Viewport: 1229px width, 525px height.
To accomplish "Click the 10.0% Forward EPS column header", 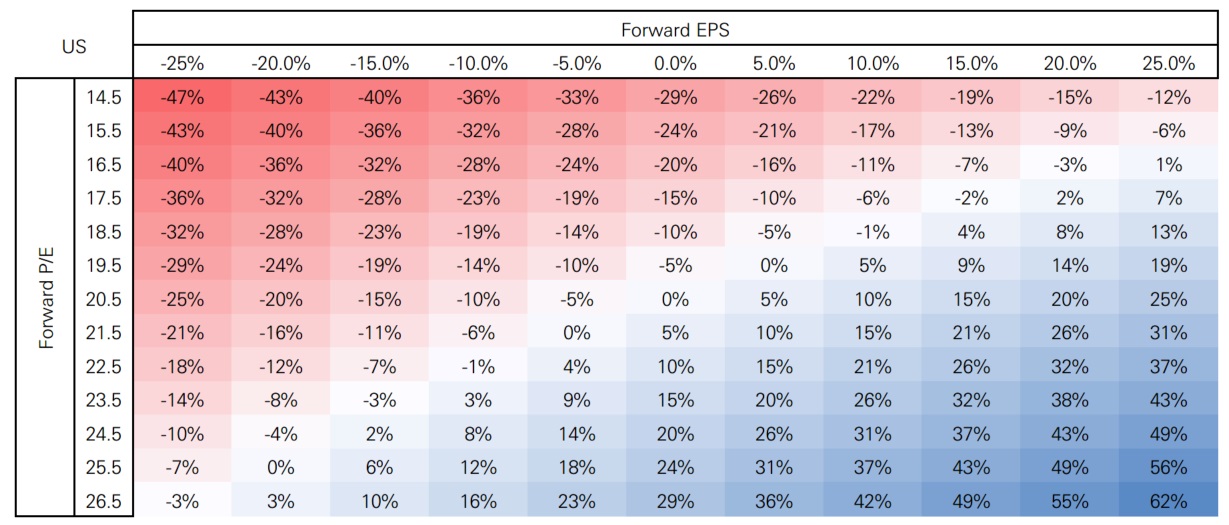I will (873, 63).
